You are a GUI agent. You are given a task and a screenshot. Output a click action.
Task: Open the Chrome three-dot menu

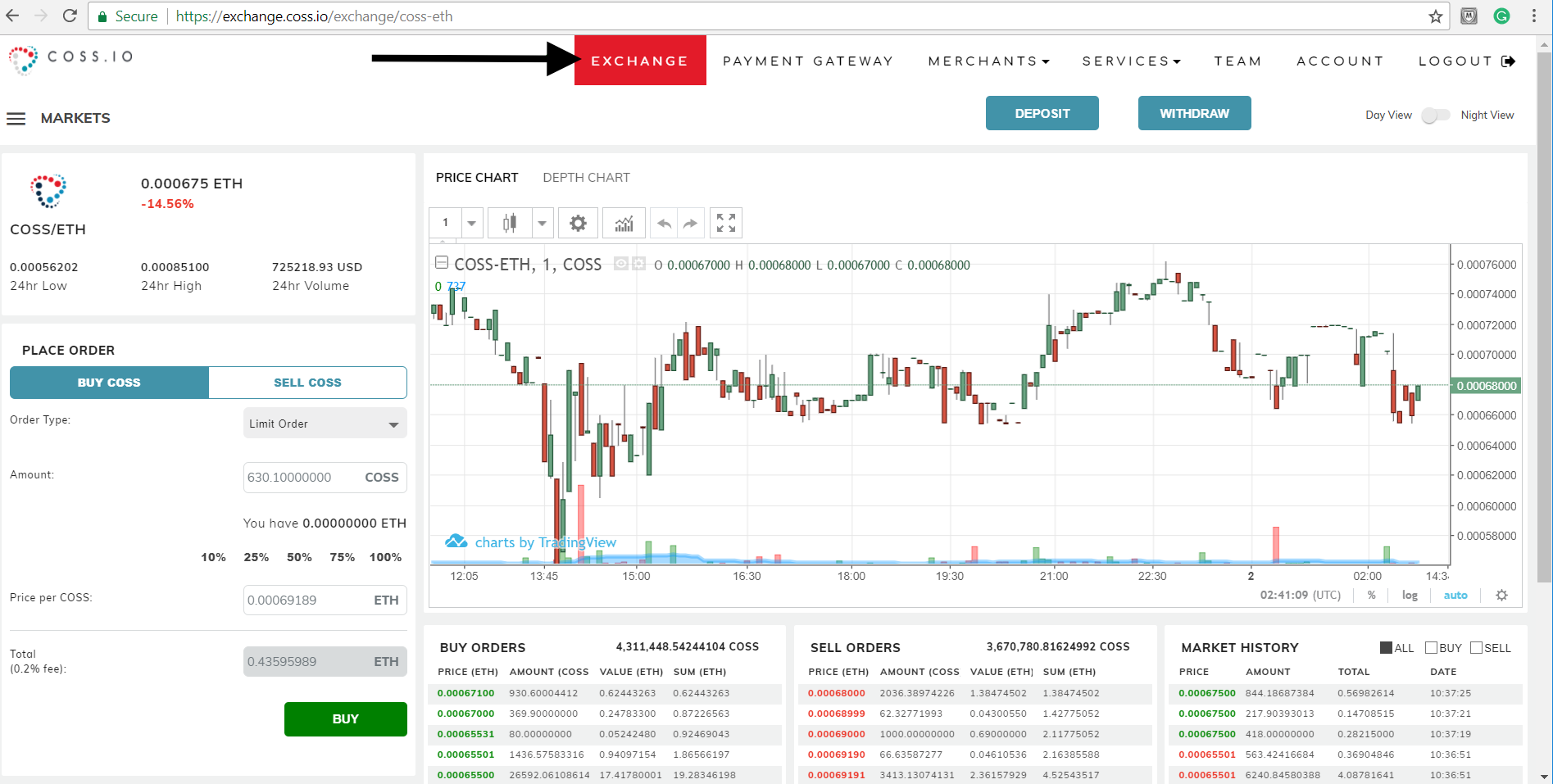(1534, 16)
